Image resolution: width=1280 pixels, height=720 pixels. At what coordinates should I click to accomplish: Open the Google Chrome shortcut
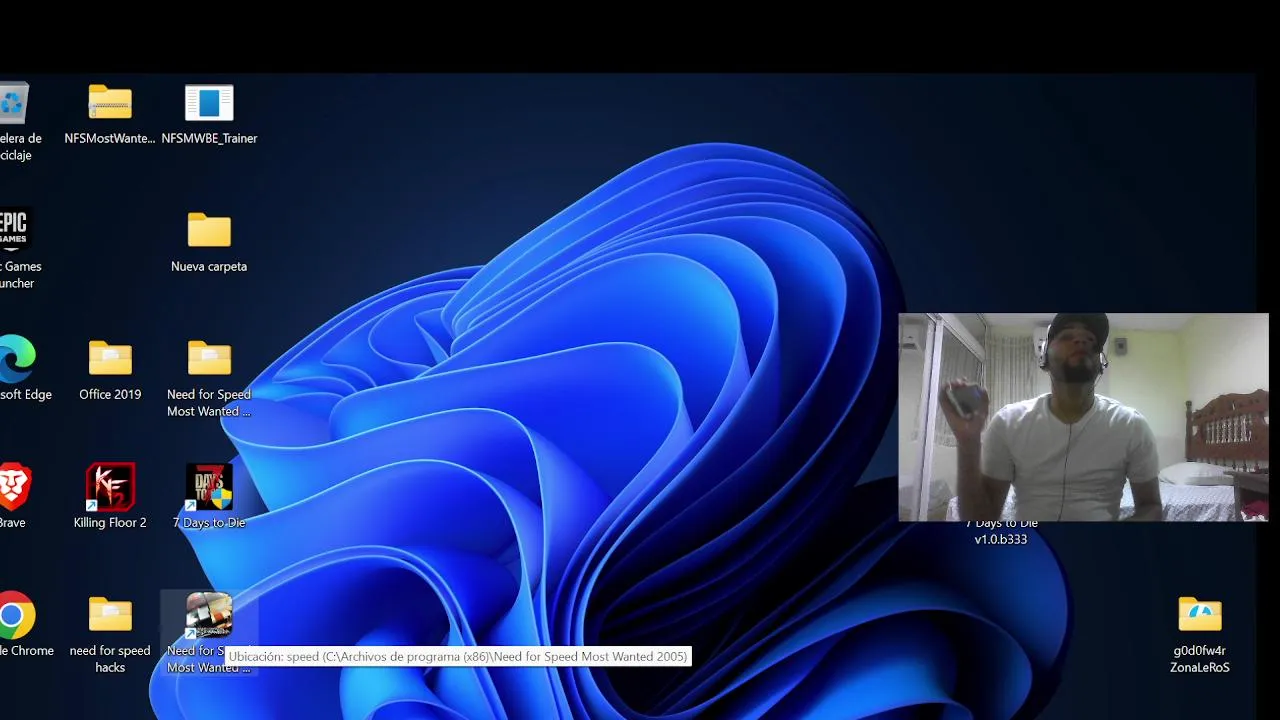coord(16,614)
